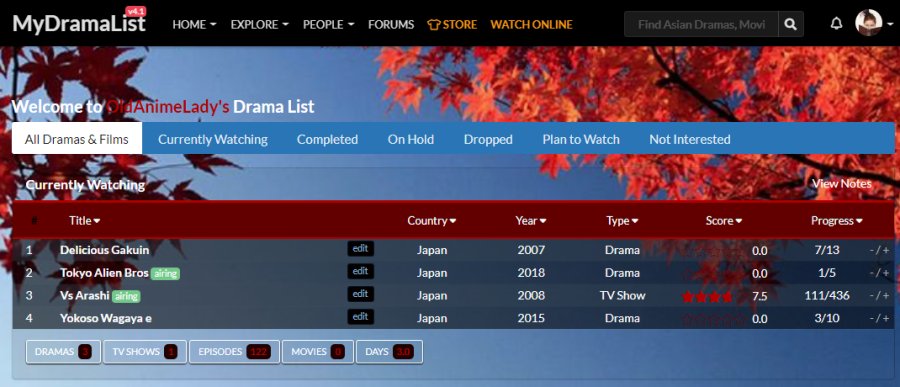The width and height of the screenshot is (900, 387).
Task: Open Watch Online link
Action: point(531,24)
